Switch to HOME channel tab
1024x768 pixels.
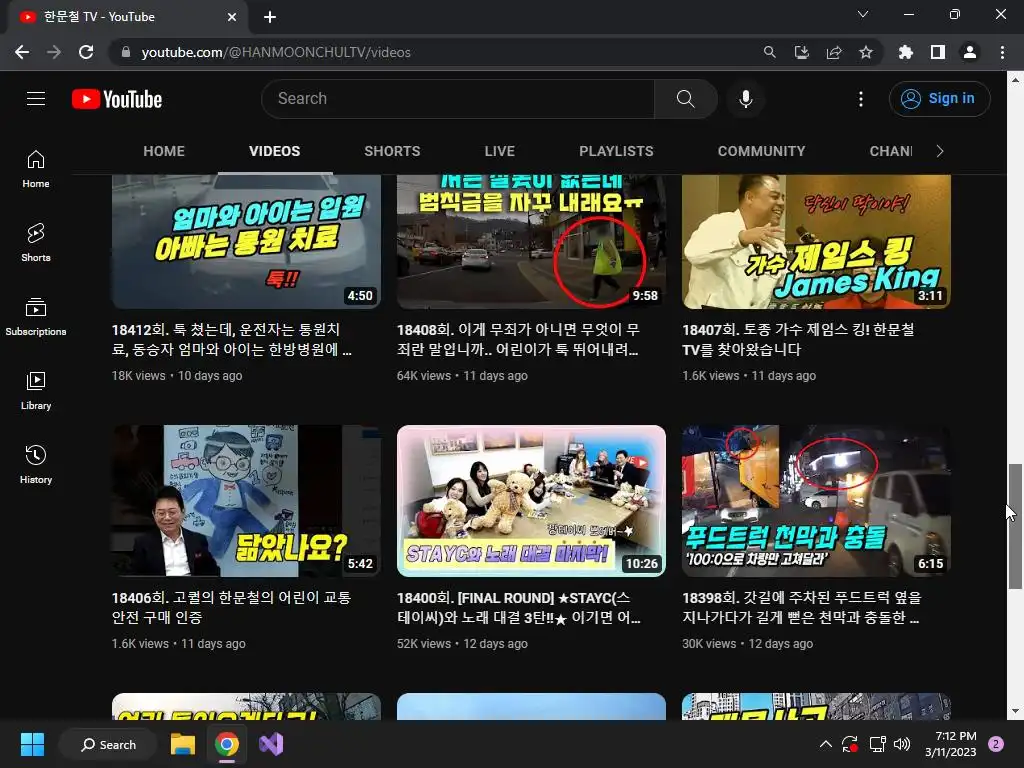[164, 151]
